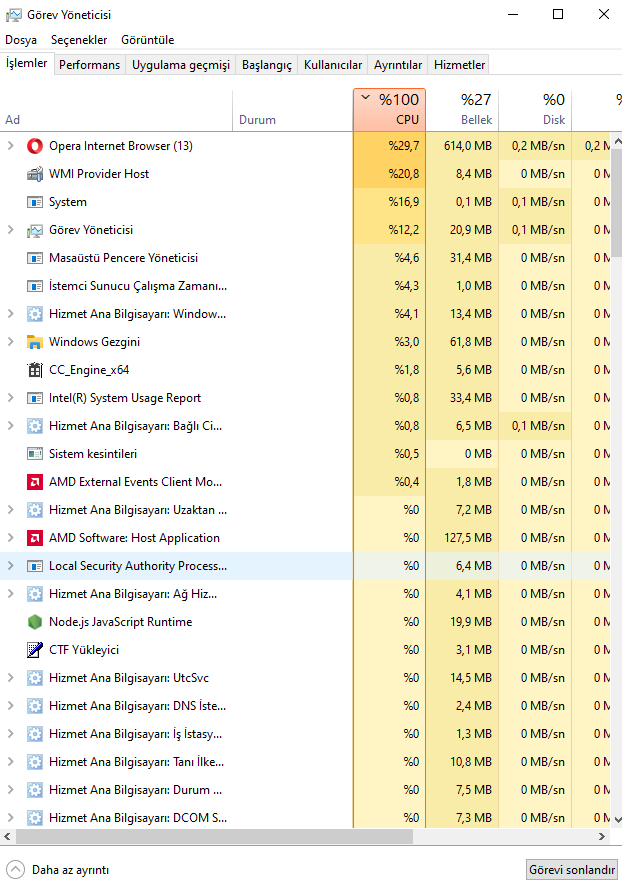Select the Hizmet Ana Bilgisayarı: Tanı İlke... row
622x886 pixels.
click(305, 762)
